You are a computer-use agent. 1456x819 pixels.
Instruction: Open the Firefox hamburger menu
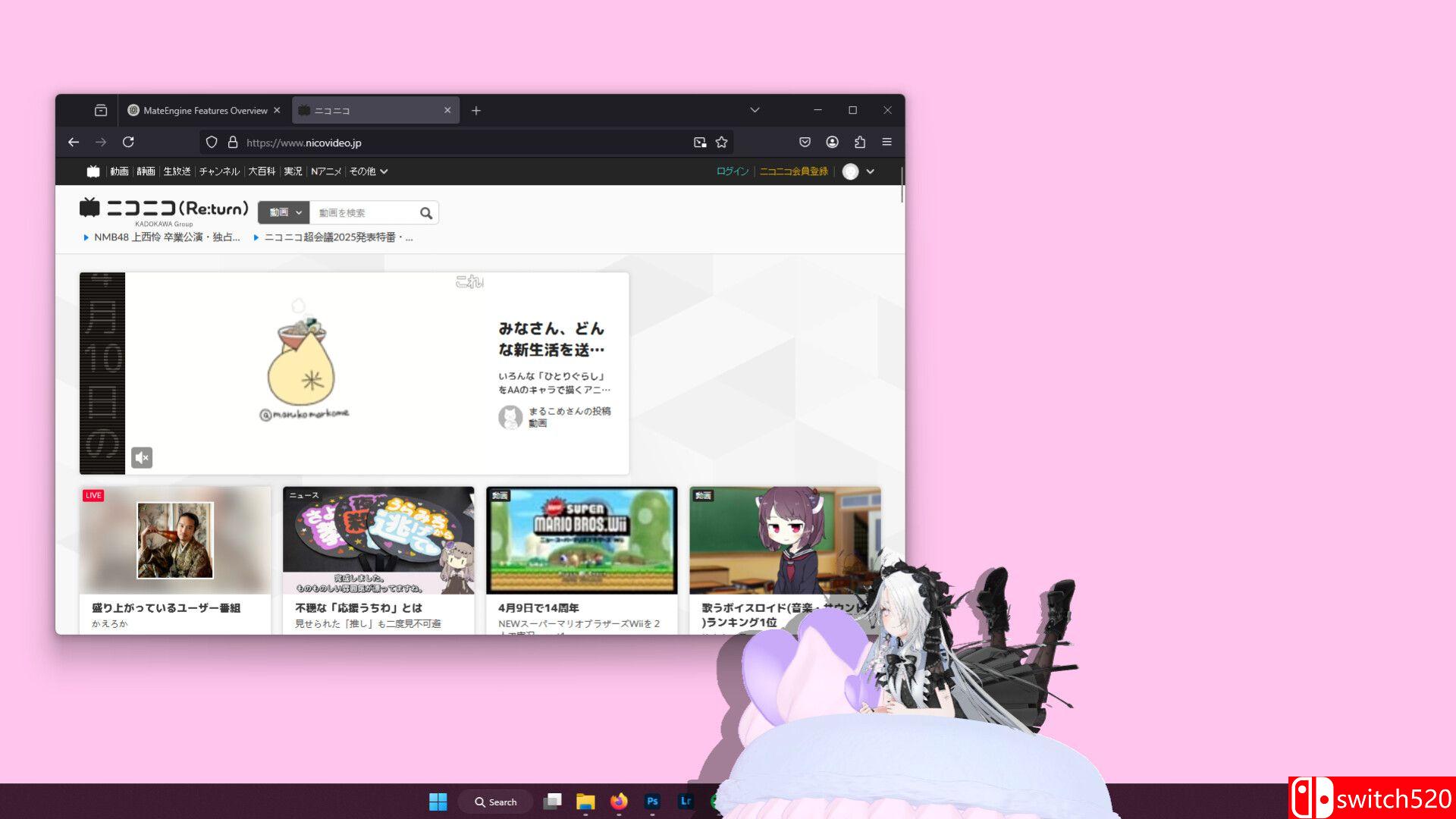click(x=886, y=142)
